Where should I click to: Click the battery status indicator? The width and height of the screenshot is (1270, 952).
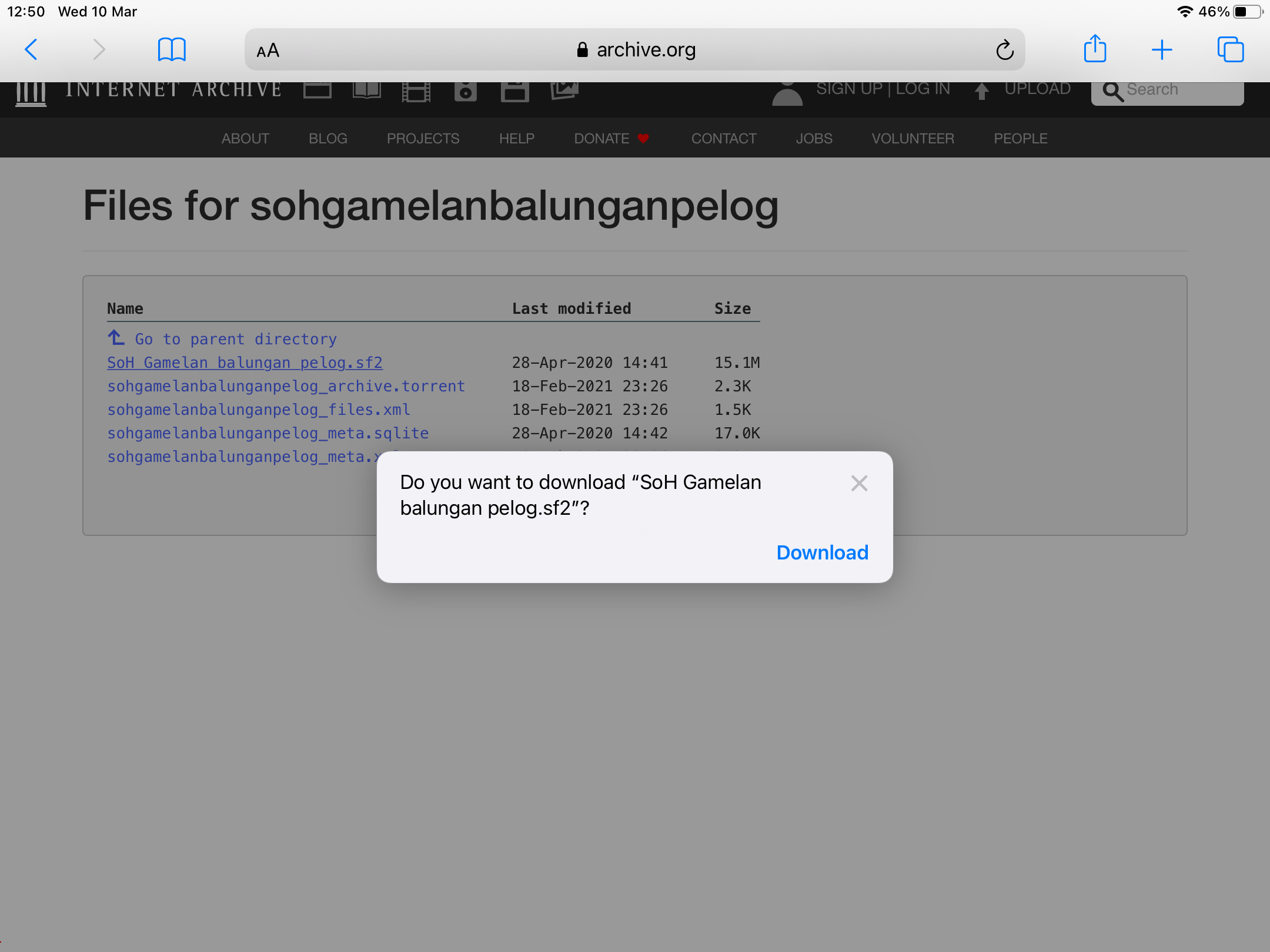pyautogui.click(x=1248, y=12)
